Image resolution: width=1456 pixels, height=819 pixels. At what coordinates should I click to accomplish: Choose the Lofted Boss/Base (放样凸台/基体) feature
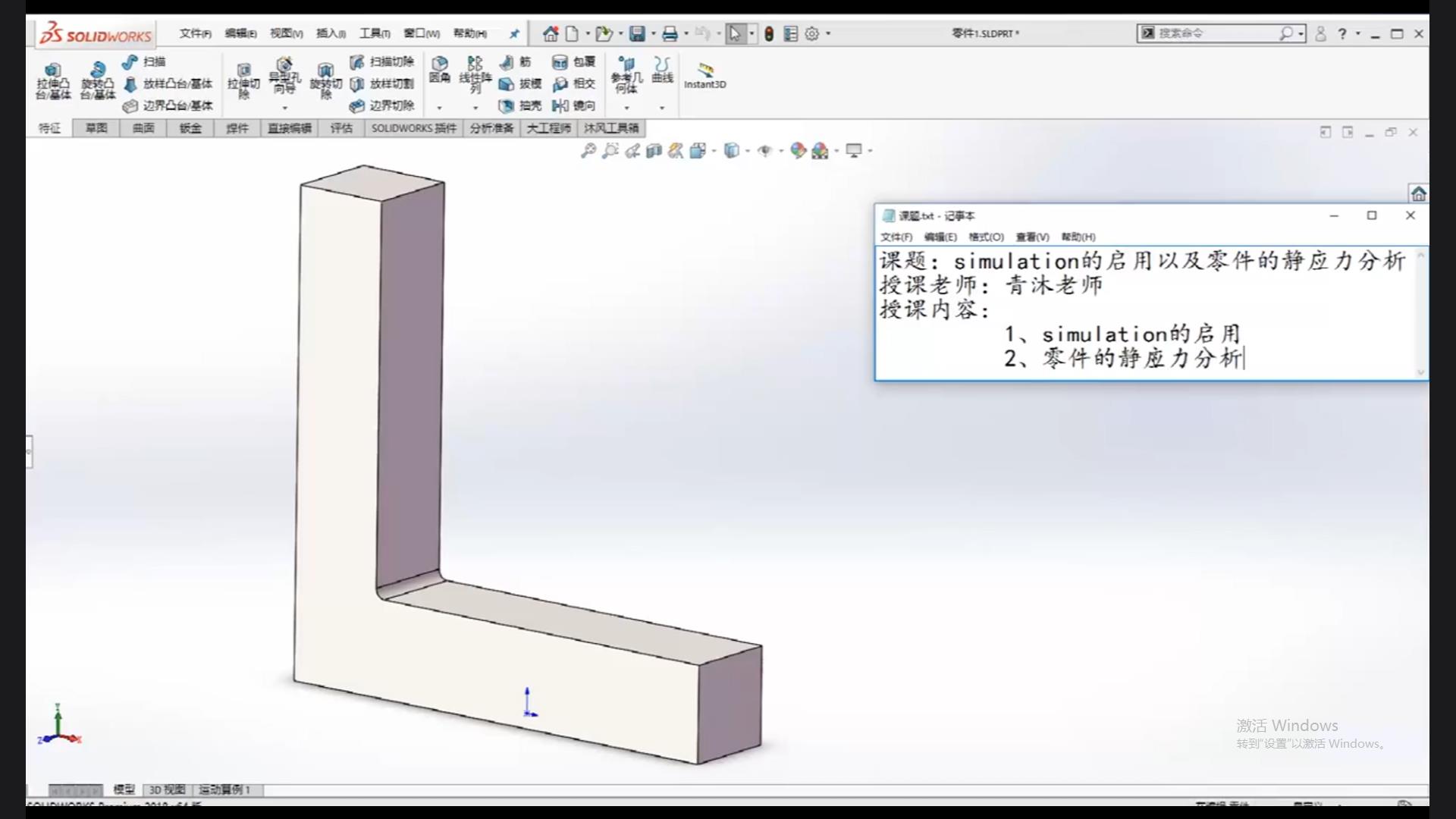[x=168, y=83]
